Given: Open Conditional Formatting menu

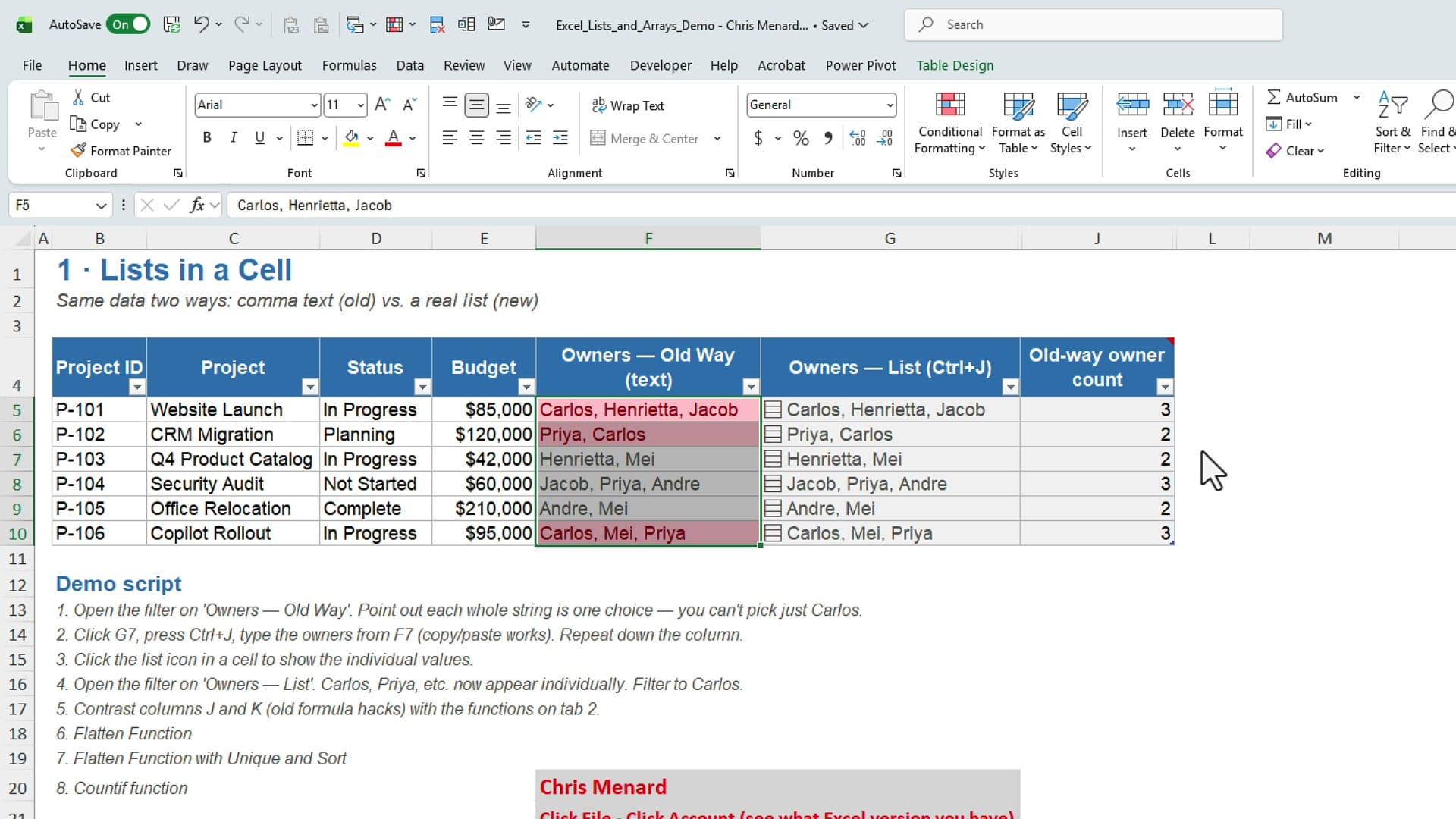Looking at the screenshot, I should pos(949,123).
